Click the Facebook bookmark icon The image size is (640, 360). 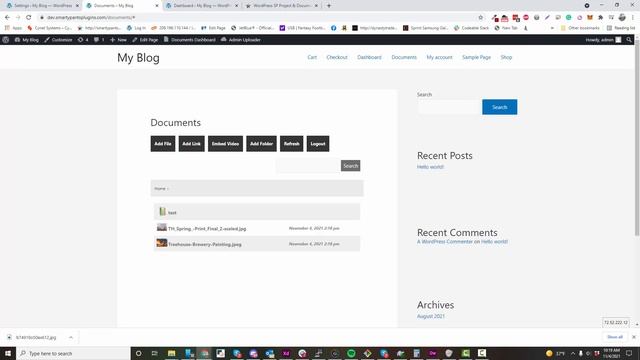(333, 28)
